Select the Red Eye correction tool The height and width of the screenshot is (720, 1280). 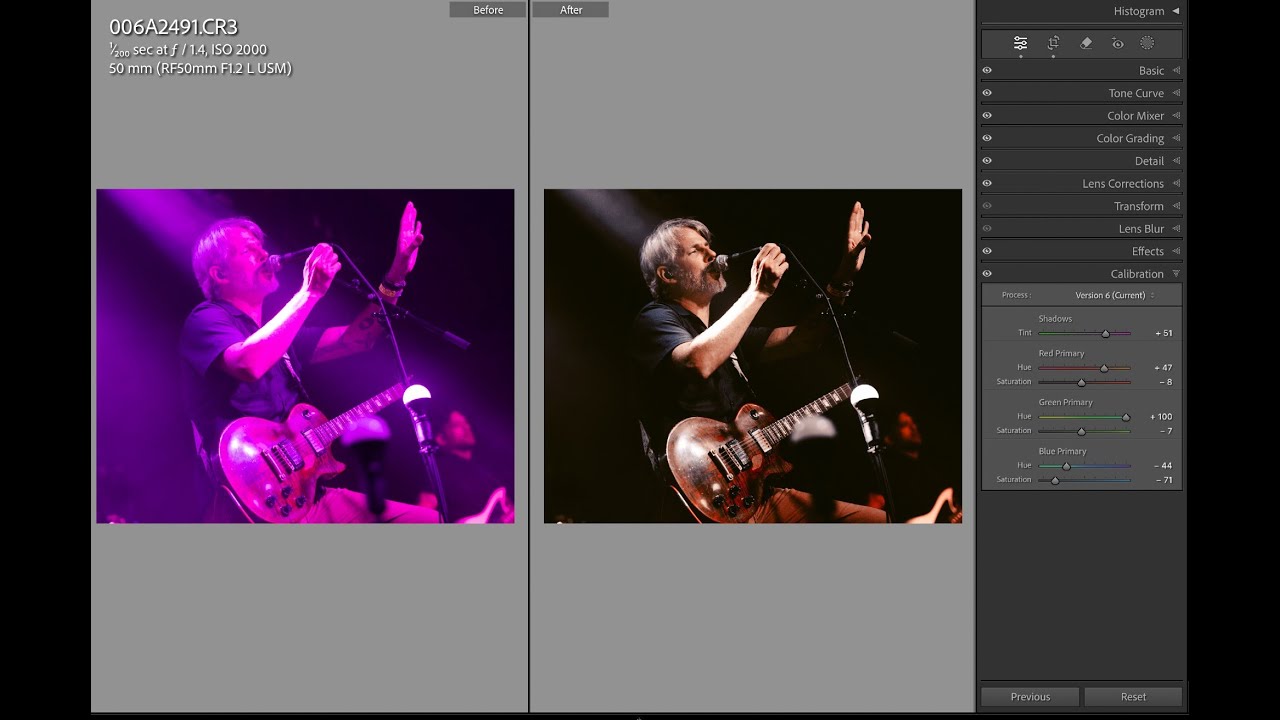[x=1118, y=43]
